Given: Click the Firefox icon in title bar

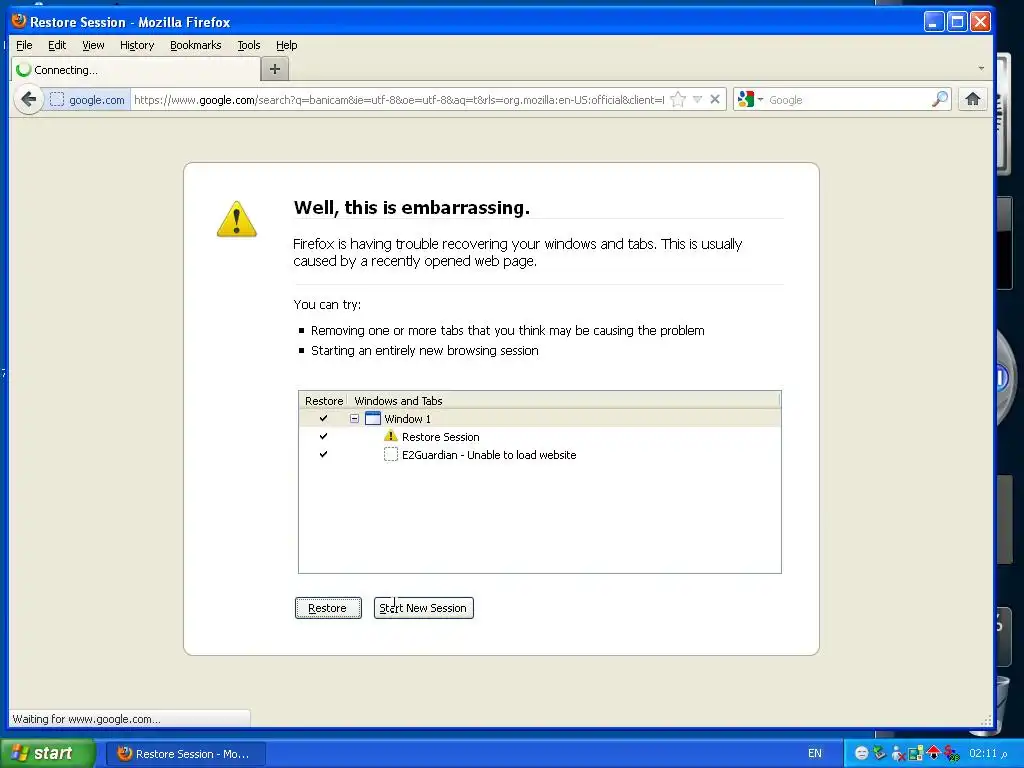Looking at the screenshot, I should point(19,21).
